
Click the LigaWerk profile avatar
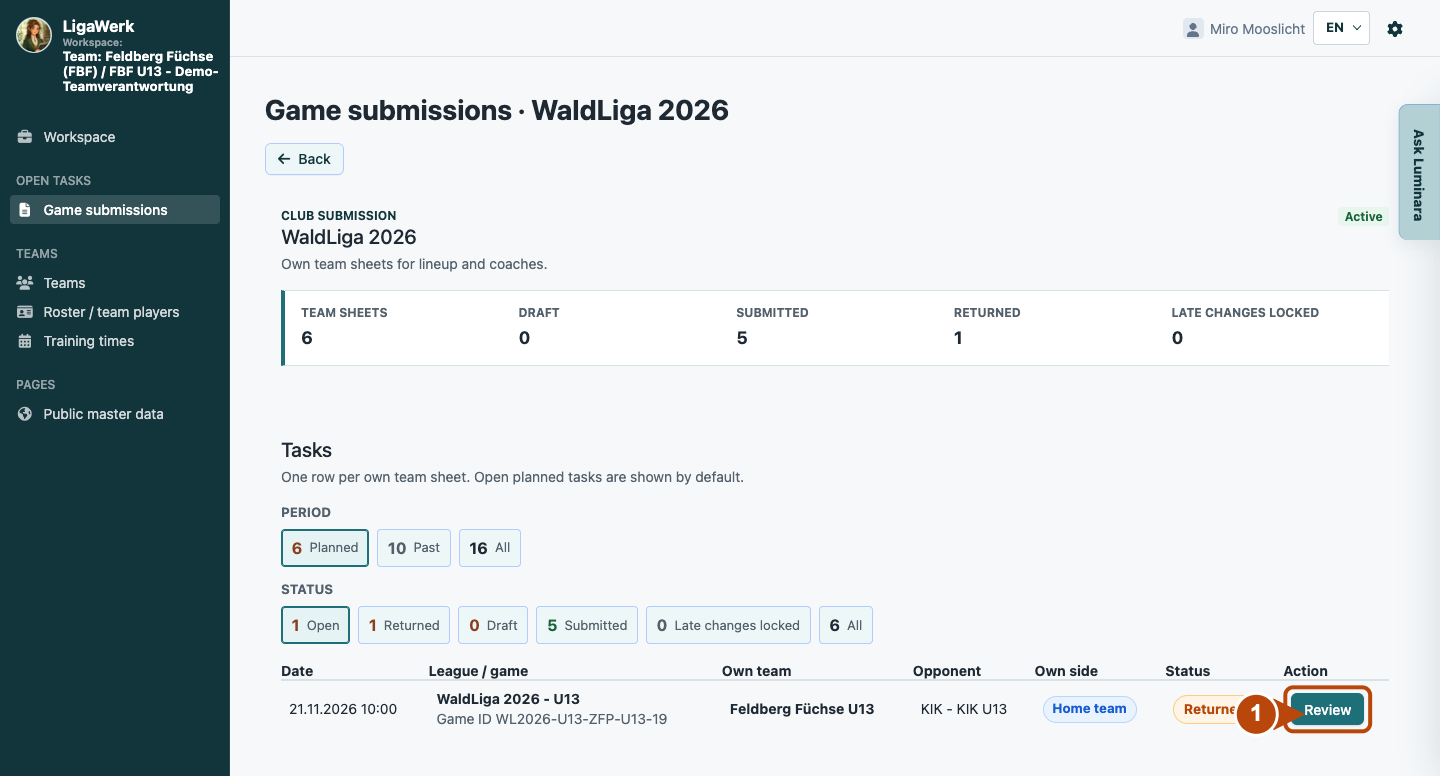(34, 35)
